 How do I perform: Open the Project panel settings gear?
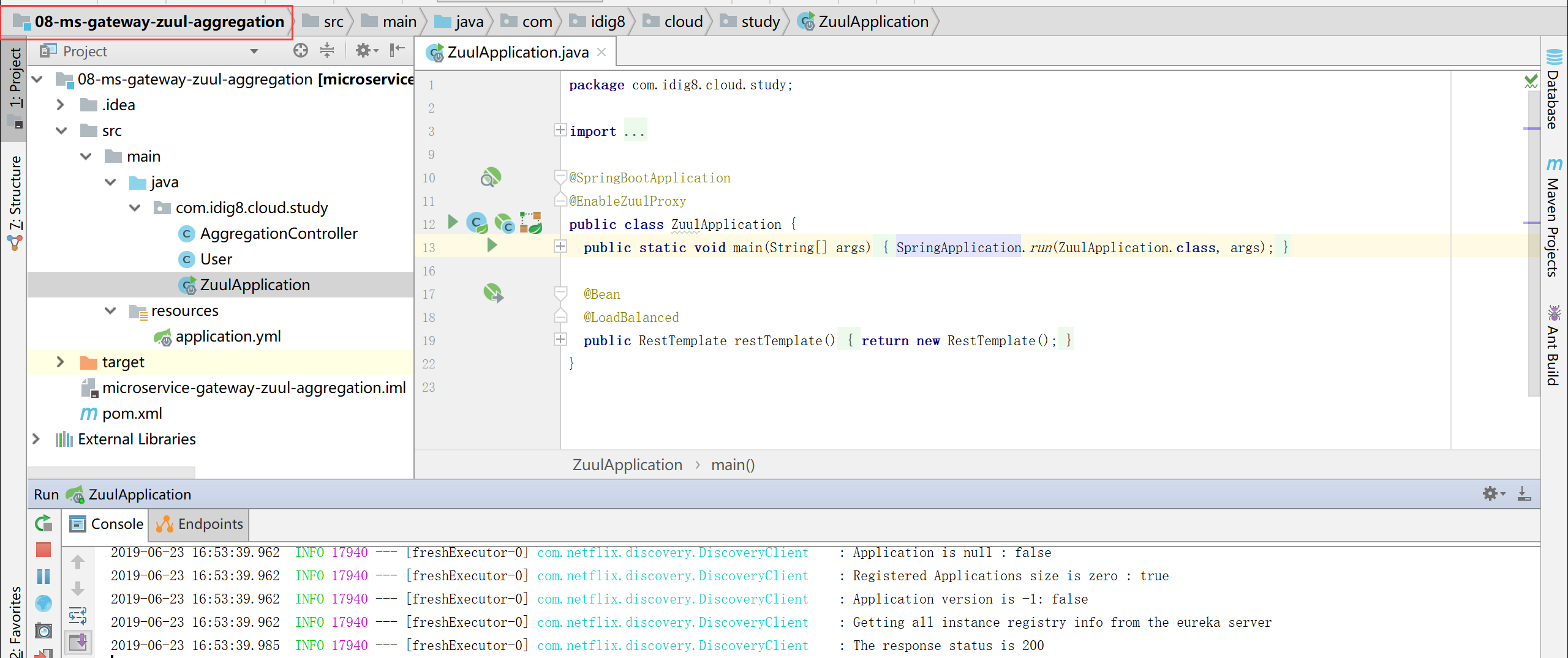point(364,51)
